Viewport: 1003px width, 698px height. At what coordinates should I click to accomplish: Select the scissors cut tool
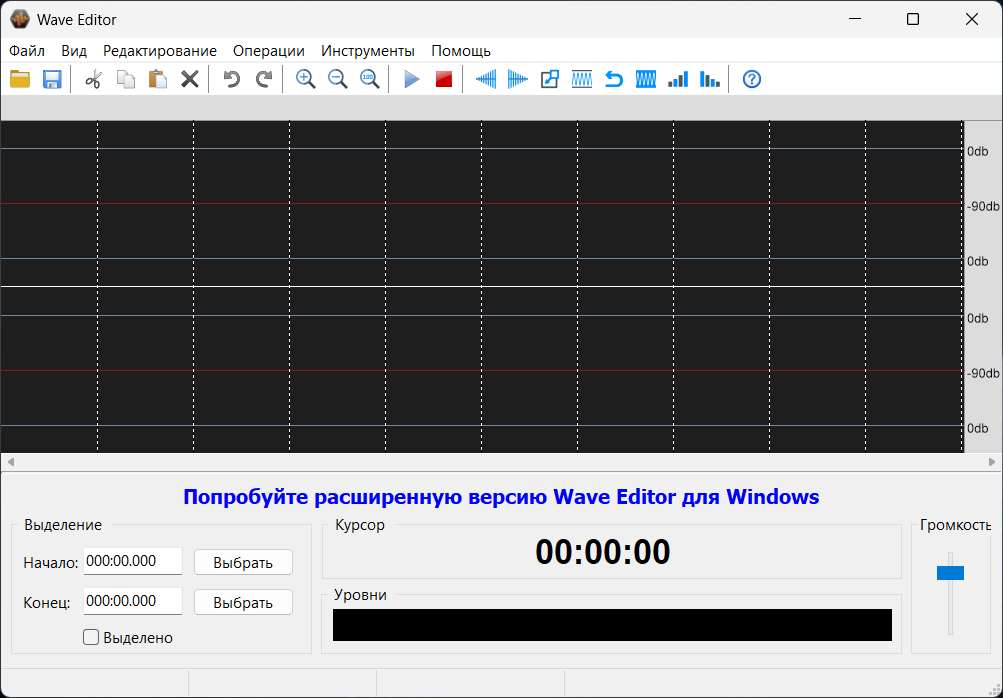94,79
